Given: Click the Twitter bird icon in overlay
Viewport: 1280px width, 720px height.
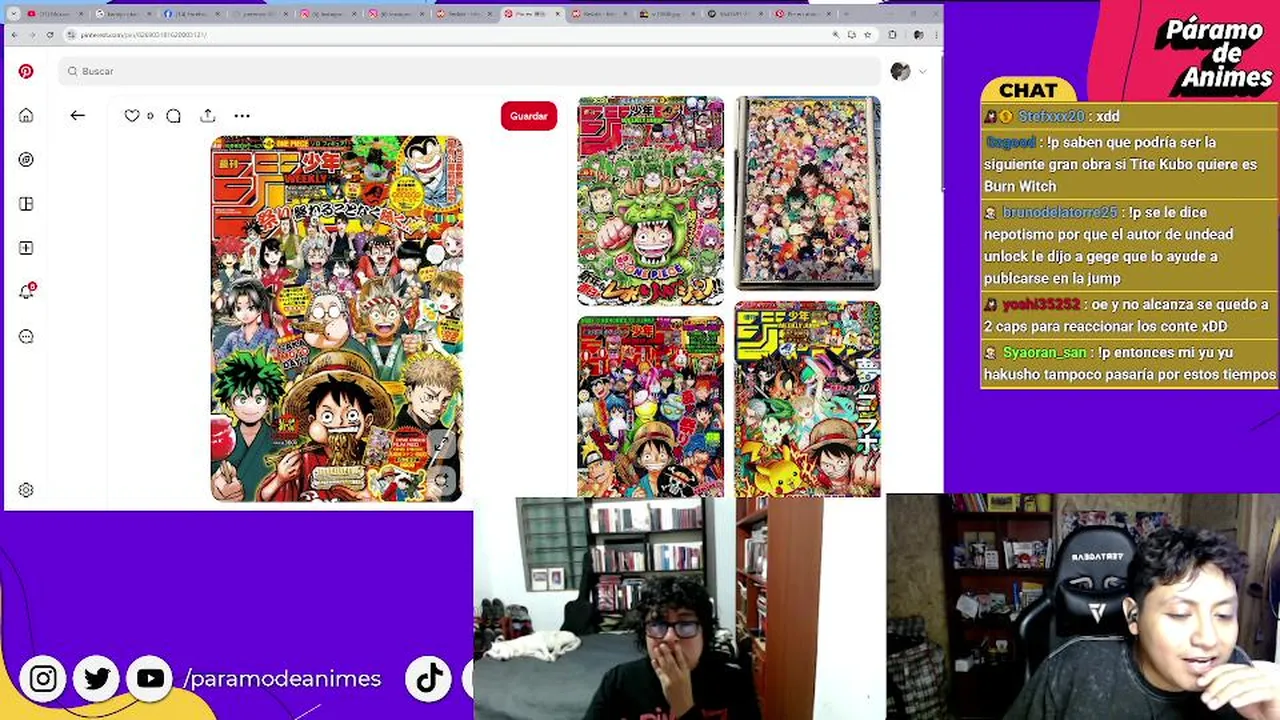Looking at the screenshot, I should coord(97,679).
